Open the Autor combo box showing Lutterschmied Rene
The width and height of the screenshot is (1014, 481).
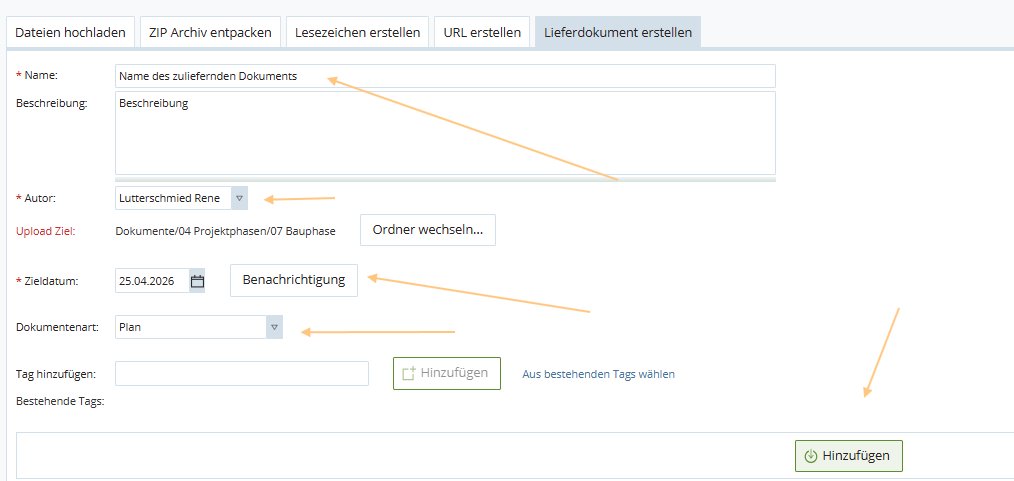181,198
